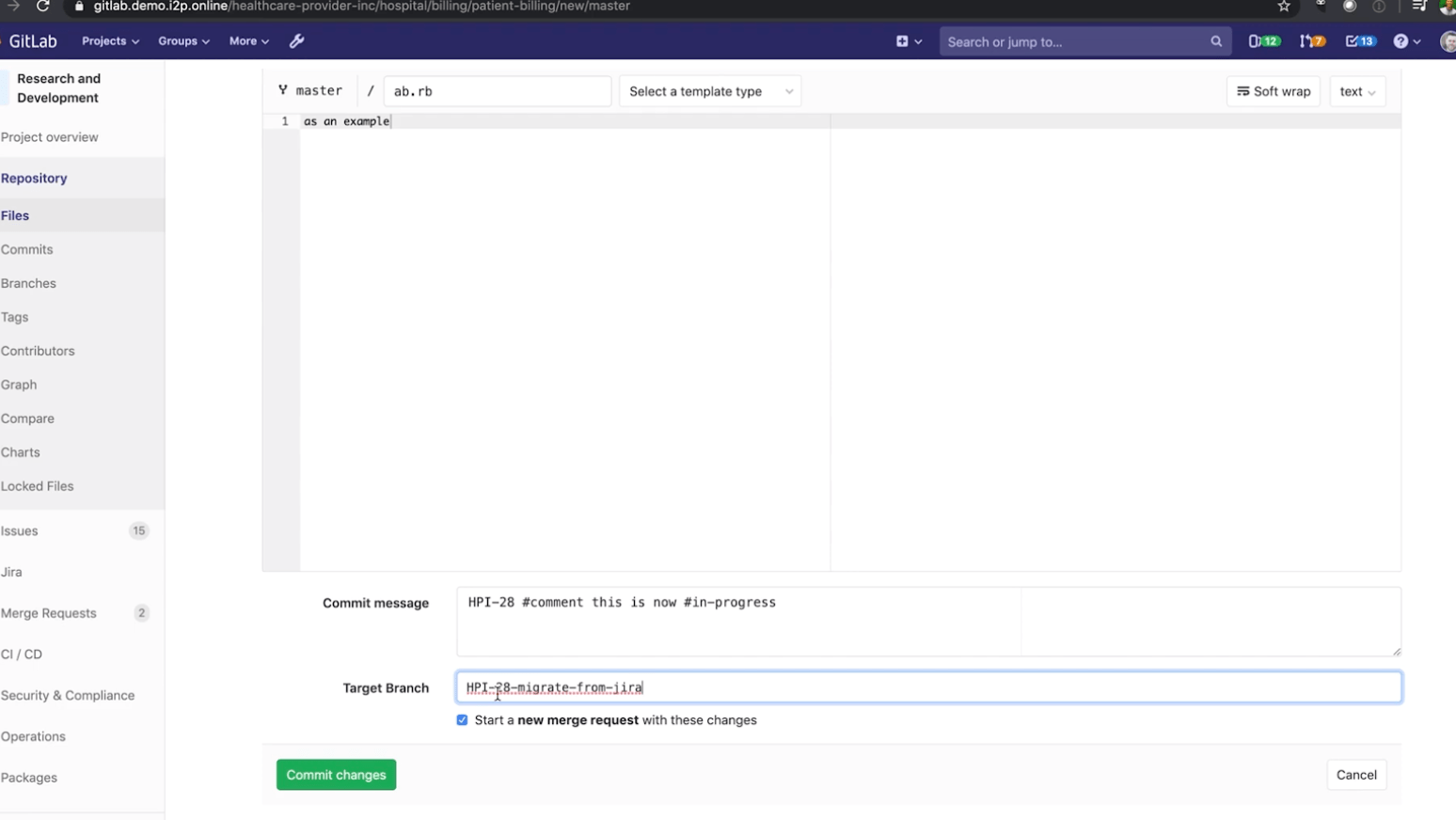Viewport: 1456px width, 820px height.
Task: Click the Commit changes button
Action: tap(336, 774)
